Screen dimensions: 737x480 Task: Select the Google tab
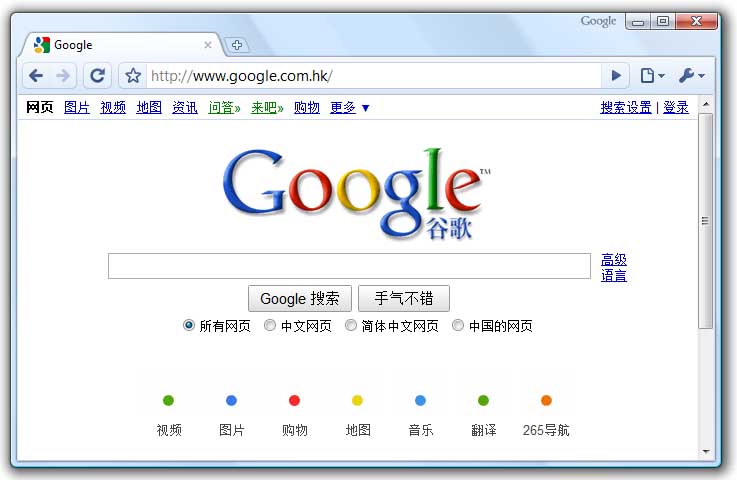pos(122,45)
